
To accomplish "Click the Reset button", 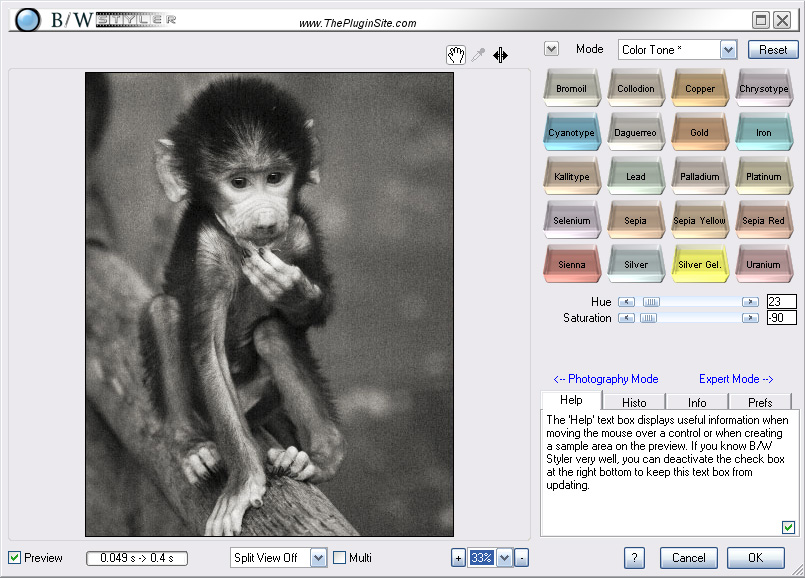I will [x=773, y=50].
